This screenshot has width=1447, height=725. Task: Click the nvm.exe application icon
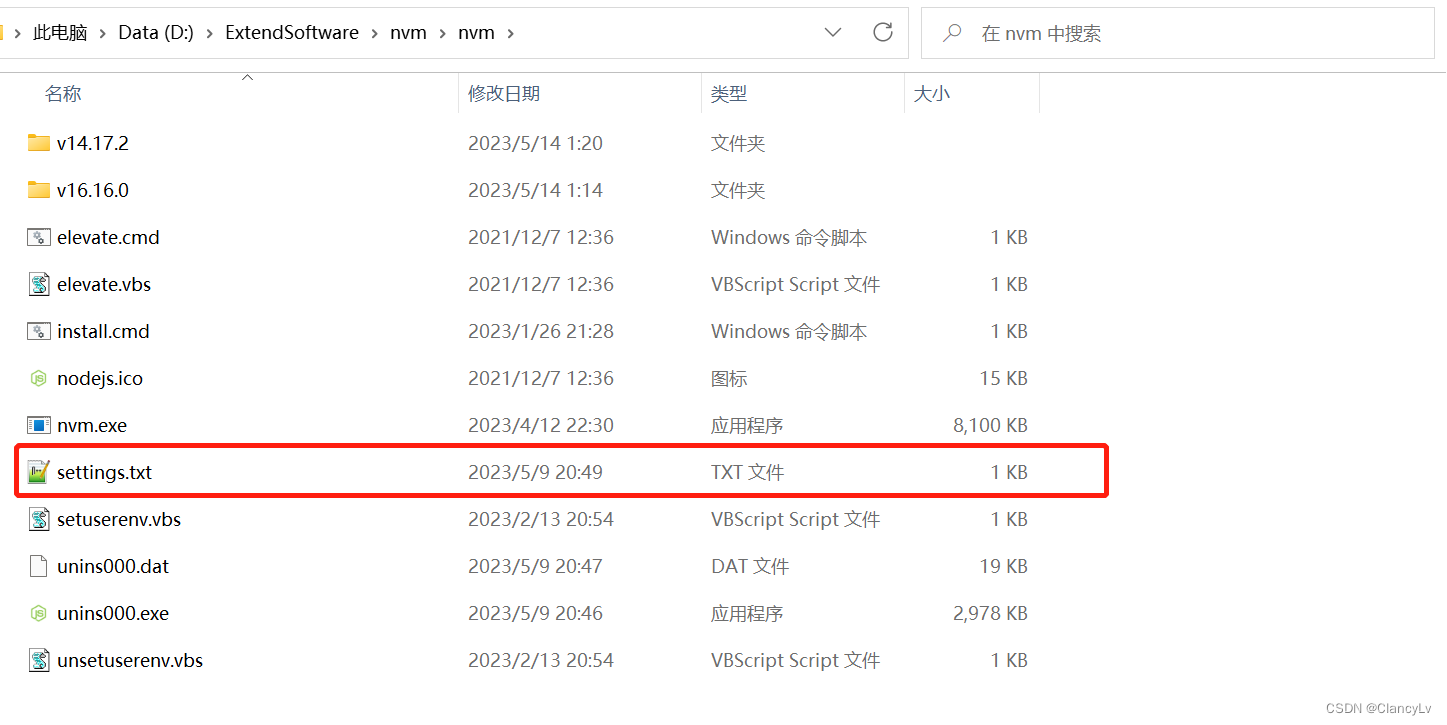[x=39, y=425]
